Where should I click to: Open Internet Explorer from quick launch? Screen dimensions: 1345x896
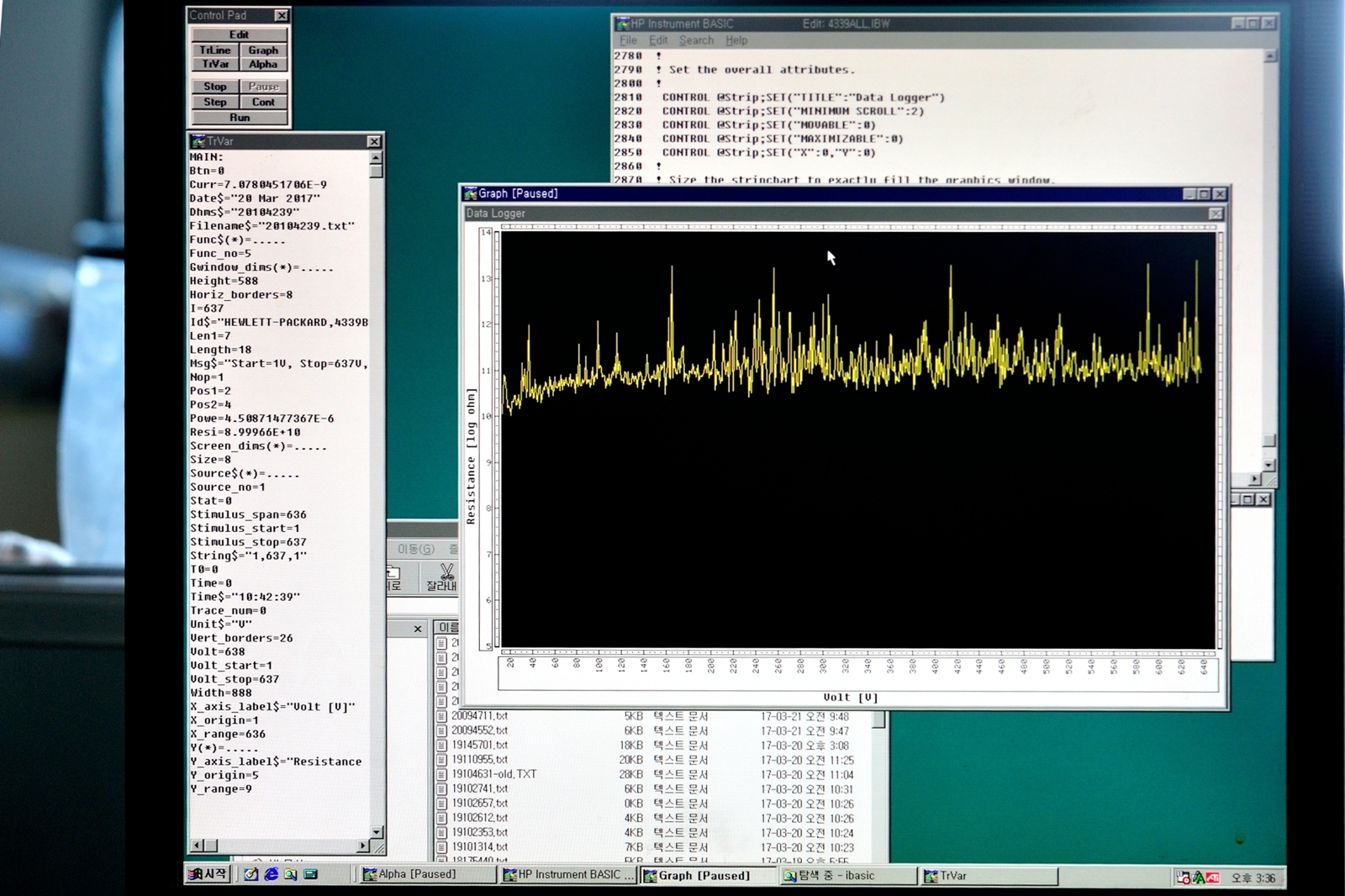point(271,875)
